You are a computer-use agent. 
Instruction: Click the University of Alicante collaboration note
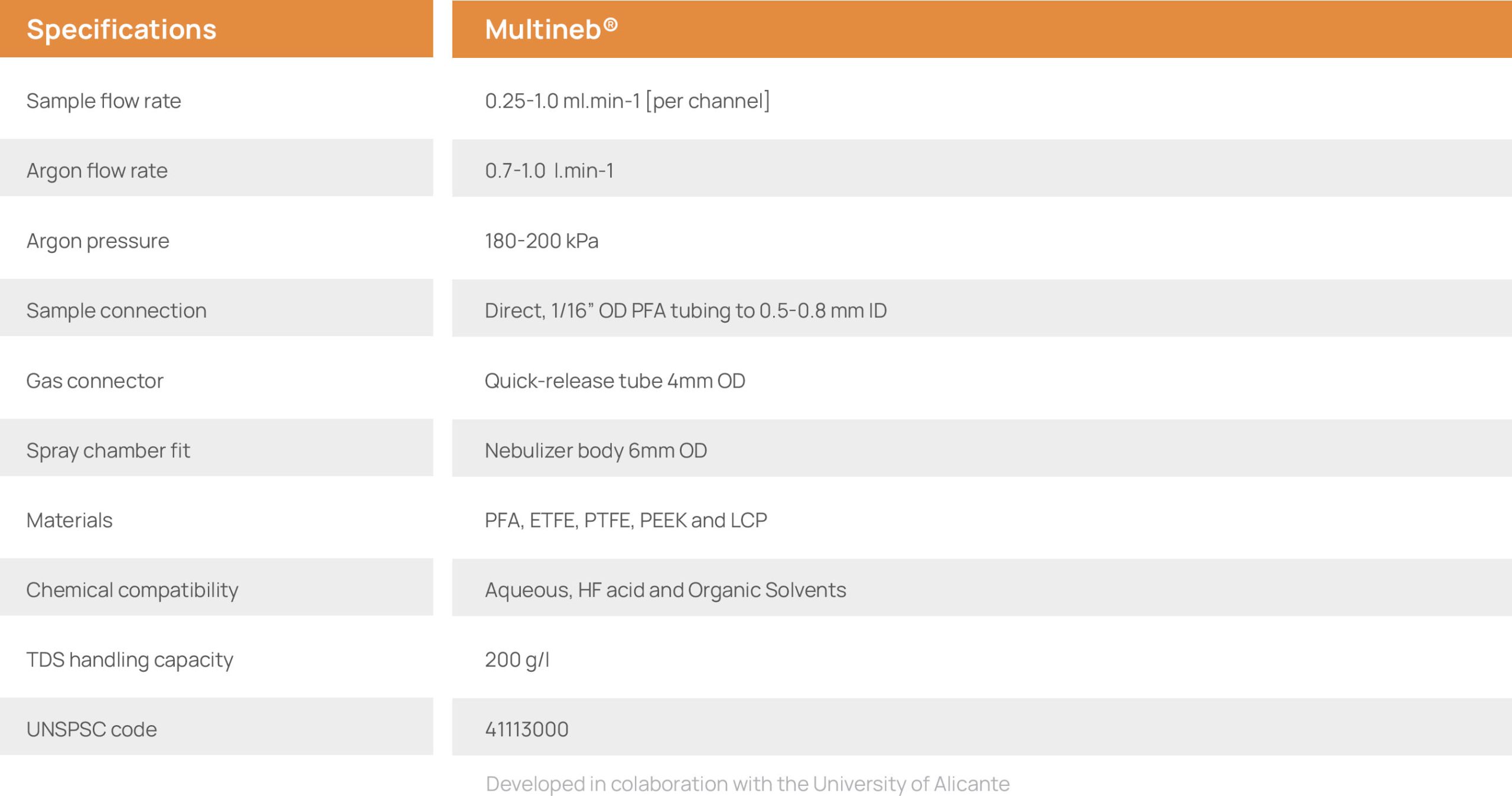pos(748,784)
